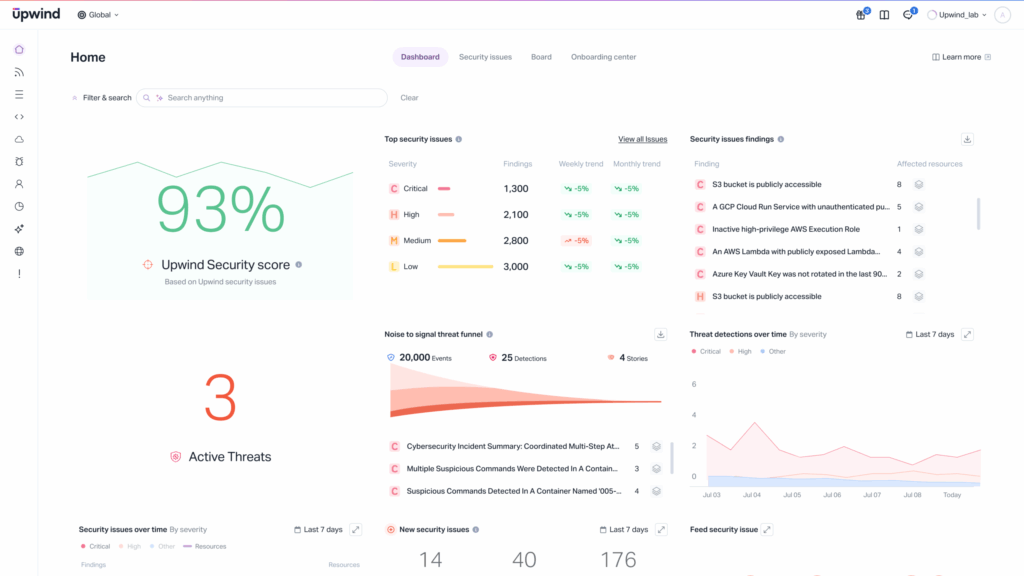Open the Last 7 days selector for Threat detections

[x=930, y=335]
